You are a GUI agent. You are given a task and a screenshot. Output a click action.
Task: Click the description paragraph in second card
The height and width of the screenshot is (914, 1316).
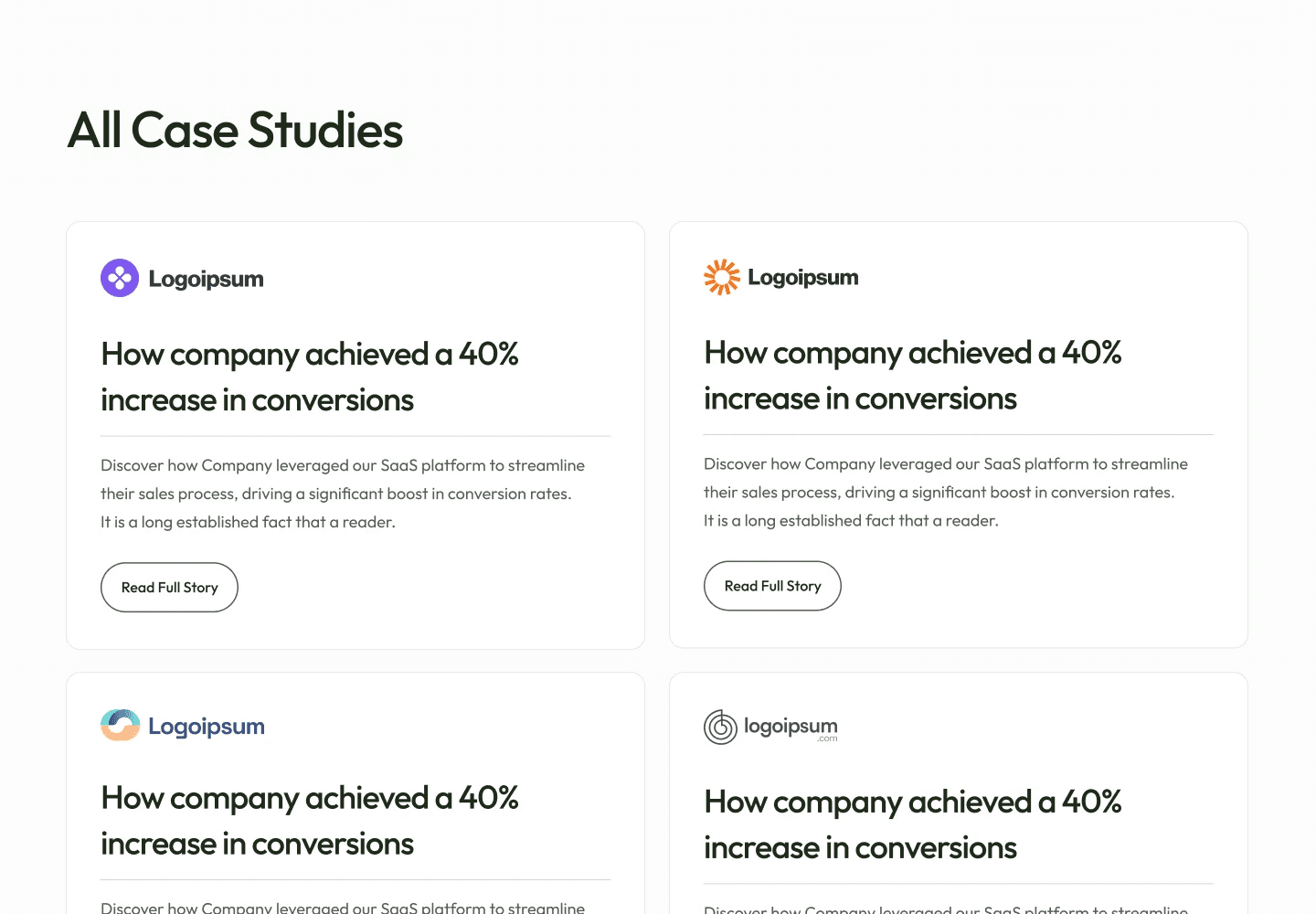click(x=946, y=492)
